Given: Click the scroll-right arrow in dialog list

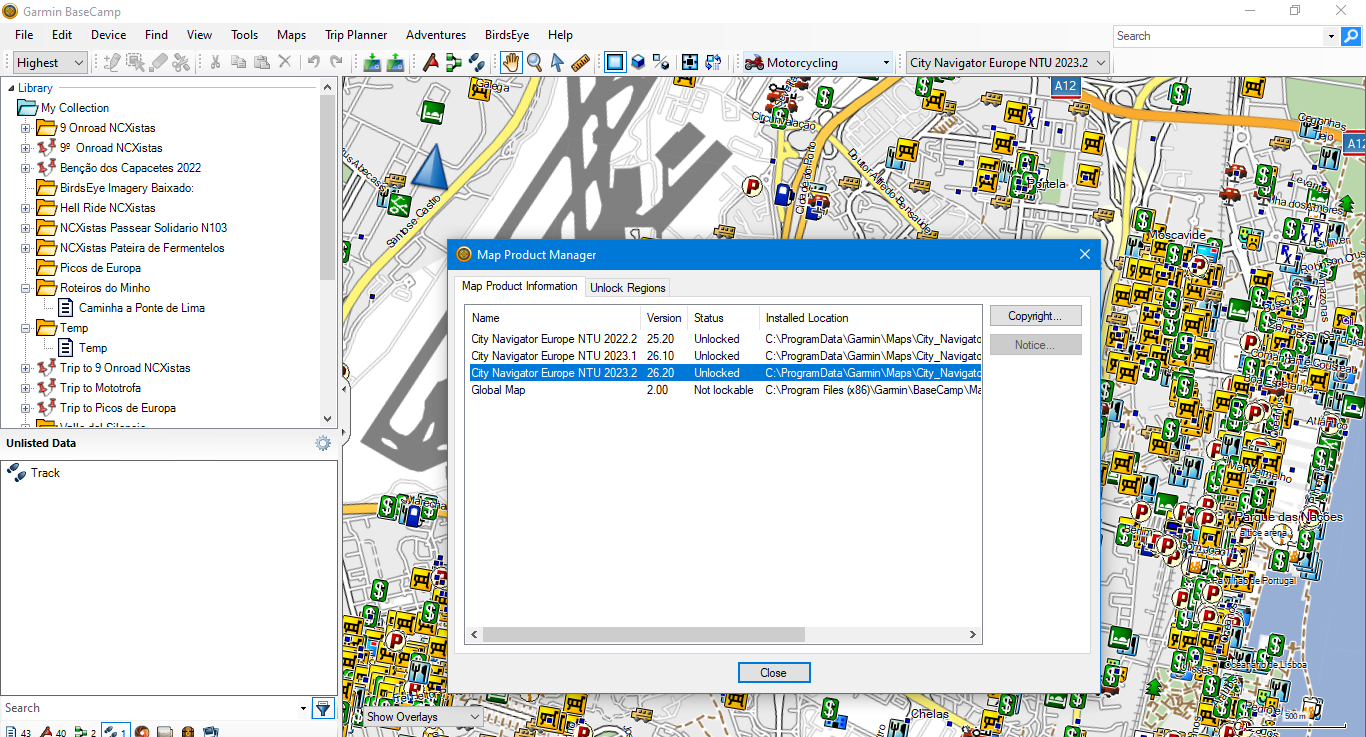Looking at the screenshot, I should (x=972, y=635).
